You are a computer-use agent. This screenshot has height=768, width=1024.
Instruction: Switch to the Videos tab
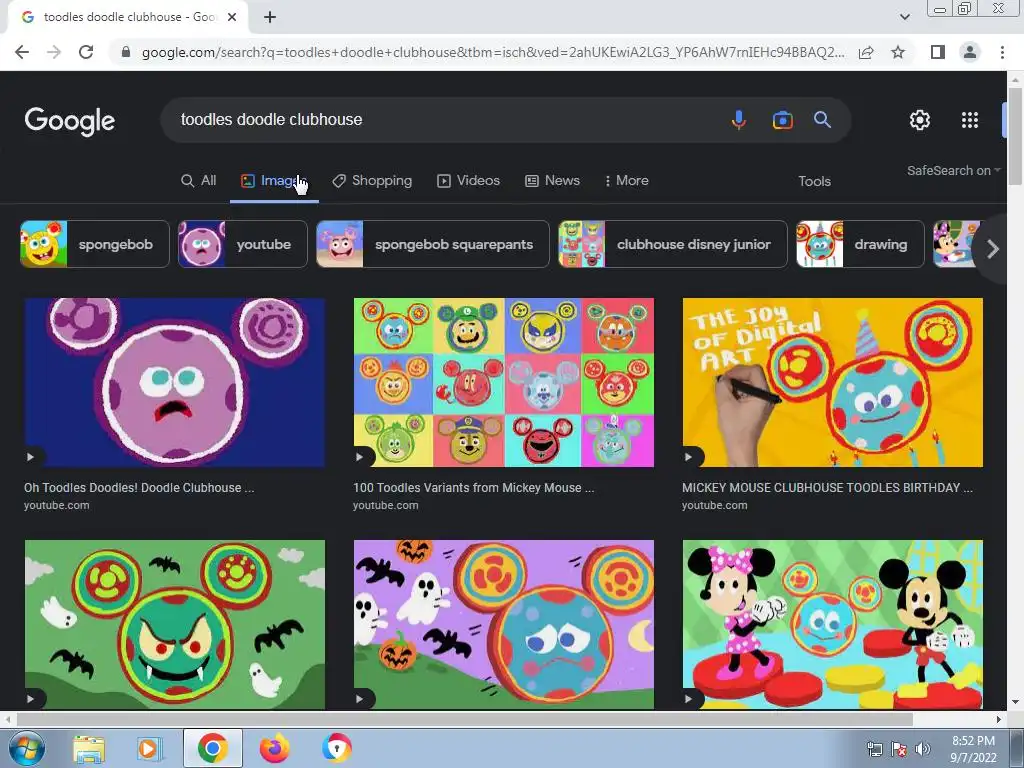click(468, 181)
